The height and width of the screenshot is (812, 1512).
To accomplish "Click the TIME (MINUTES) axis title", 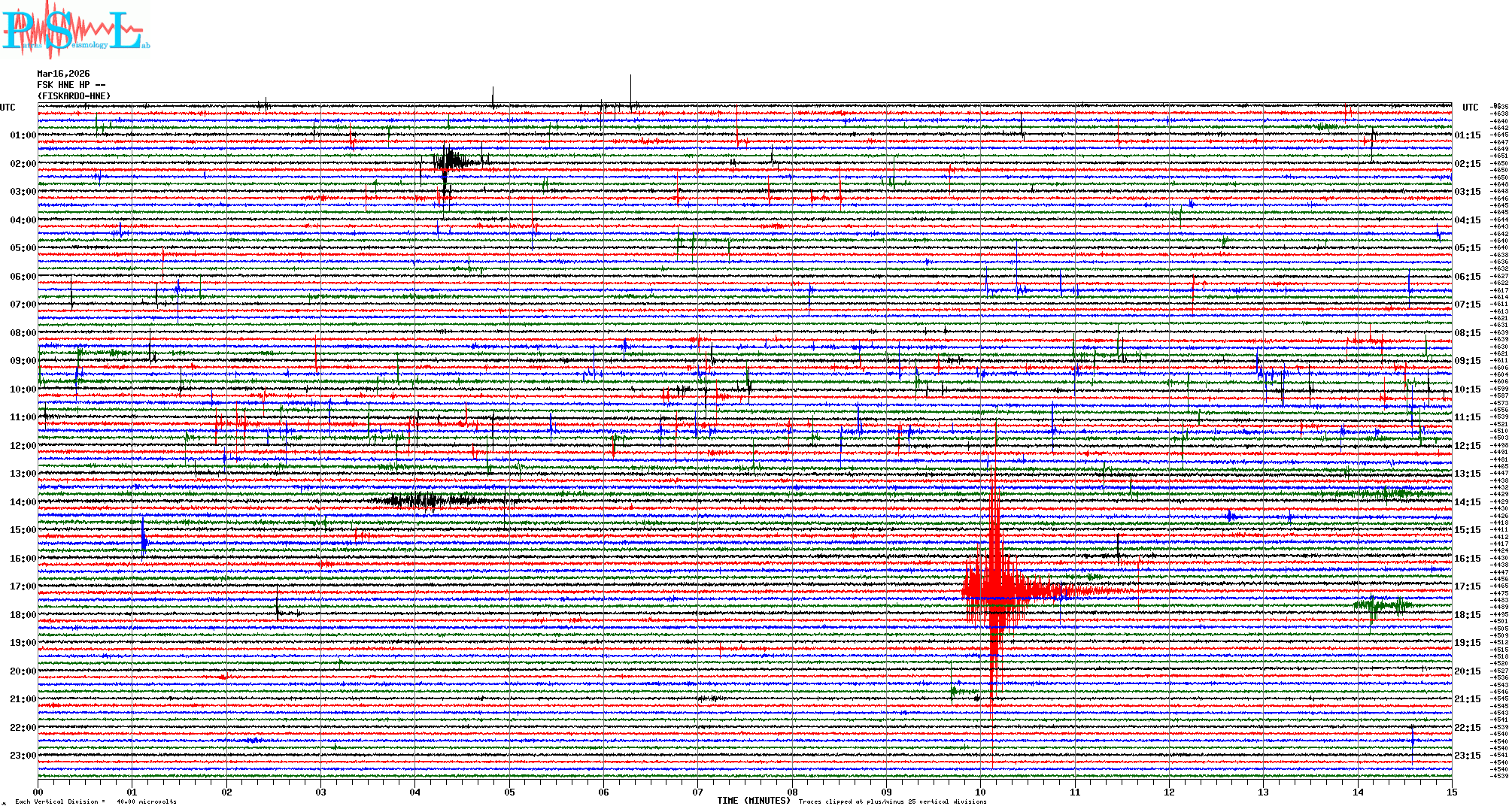I will click(754, 801).
